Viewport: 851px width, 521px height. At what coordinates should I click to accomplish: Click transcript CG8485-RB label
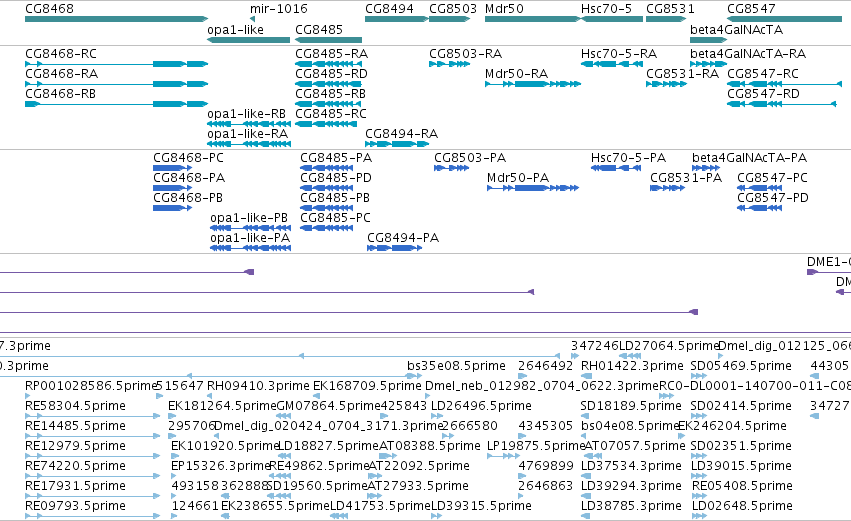pyautogui.click(x=331, y=94)
